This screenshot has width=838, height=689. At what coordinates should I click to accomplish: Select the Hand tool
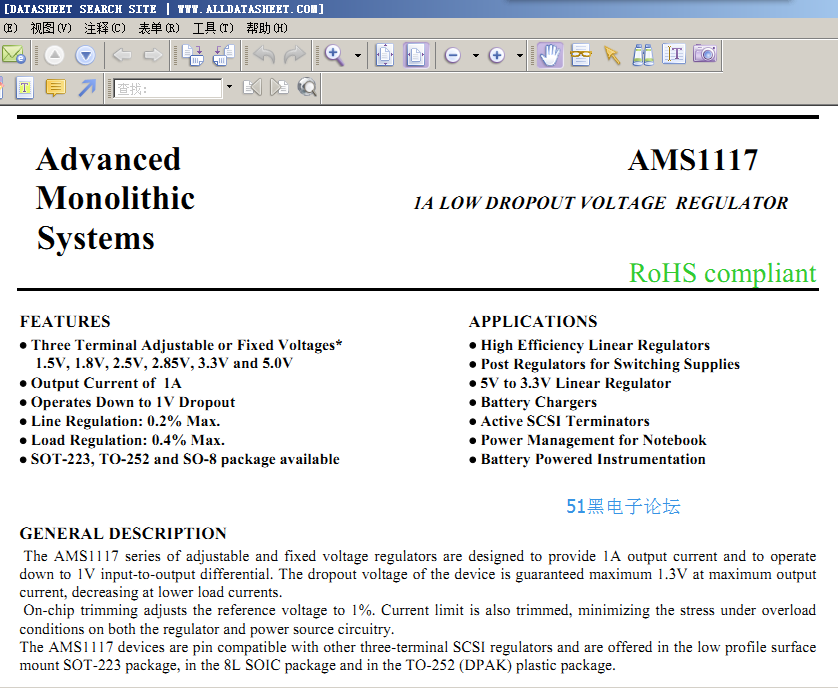(550, 55)
